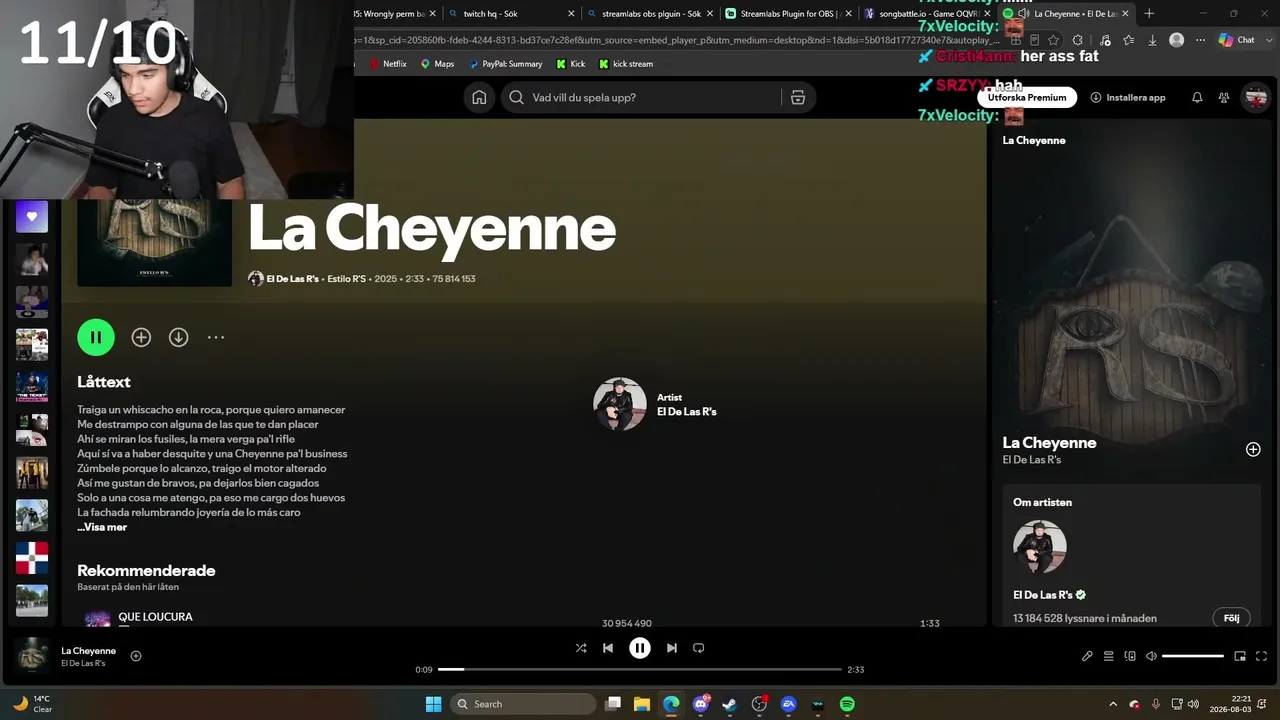Open the Spotify user profile avatar
This screenshot has width=1280, height=720.
(x=1256, y=97)
